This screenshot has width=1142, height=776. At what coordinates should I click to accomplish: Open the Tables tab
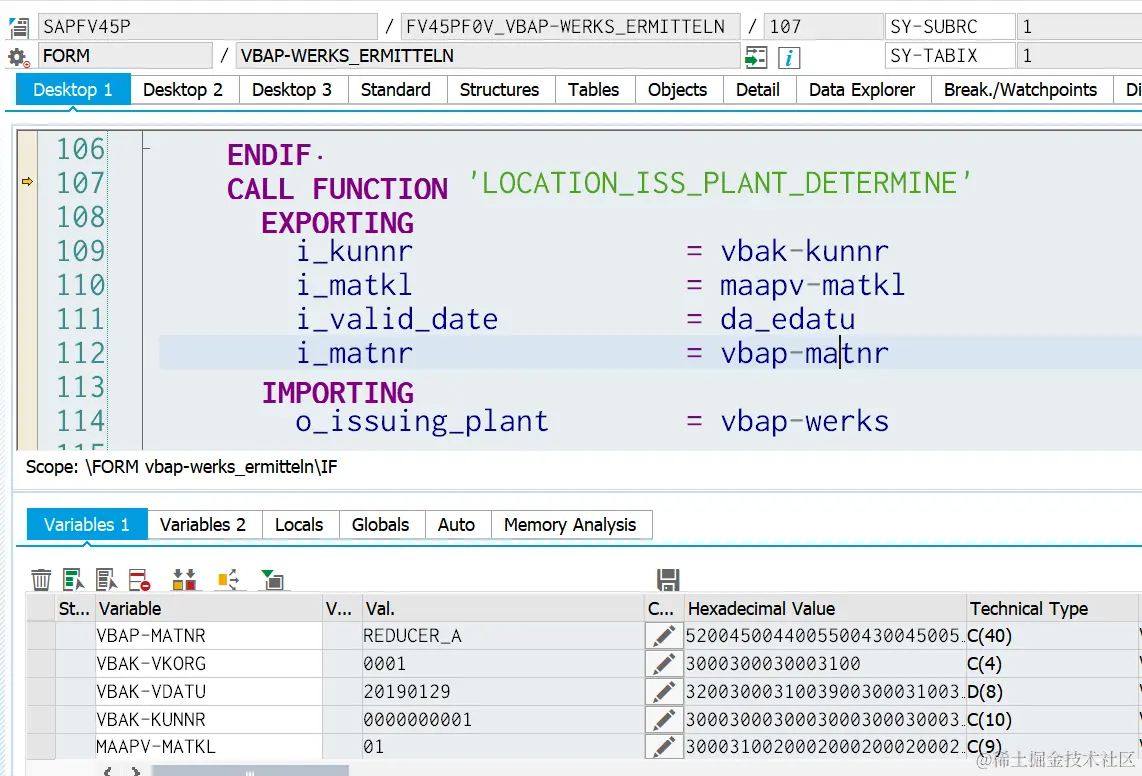(x=594, y=90)
